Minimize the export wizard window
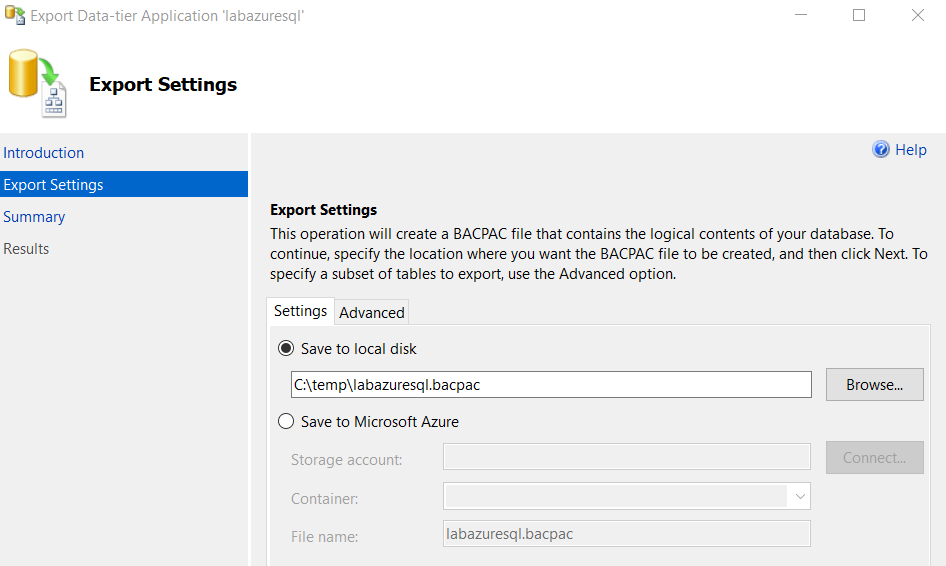Screen dimensions: 946x566 [801, 15]
